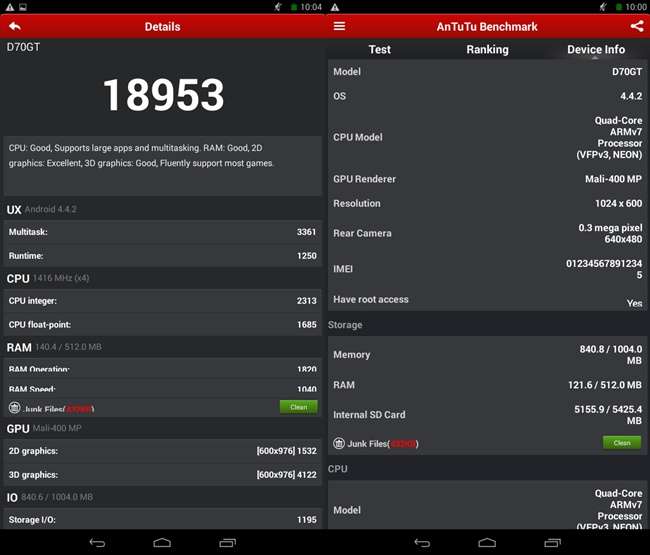This screenshot has width=650, height=555.
Task: Tap the CPU integer row 2313
Action: [162, 301]
